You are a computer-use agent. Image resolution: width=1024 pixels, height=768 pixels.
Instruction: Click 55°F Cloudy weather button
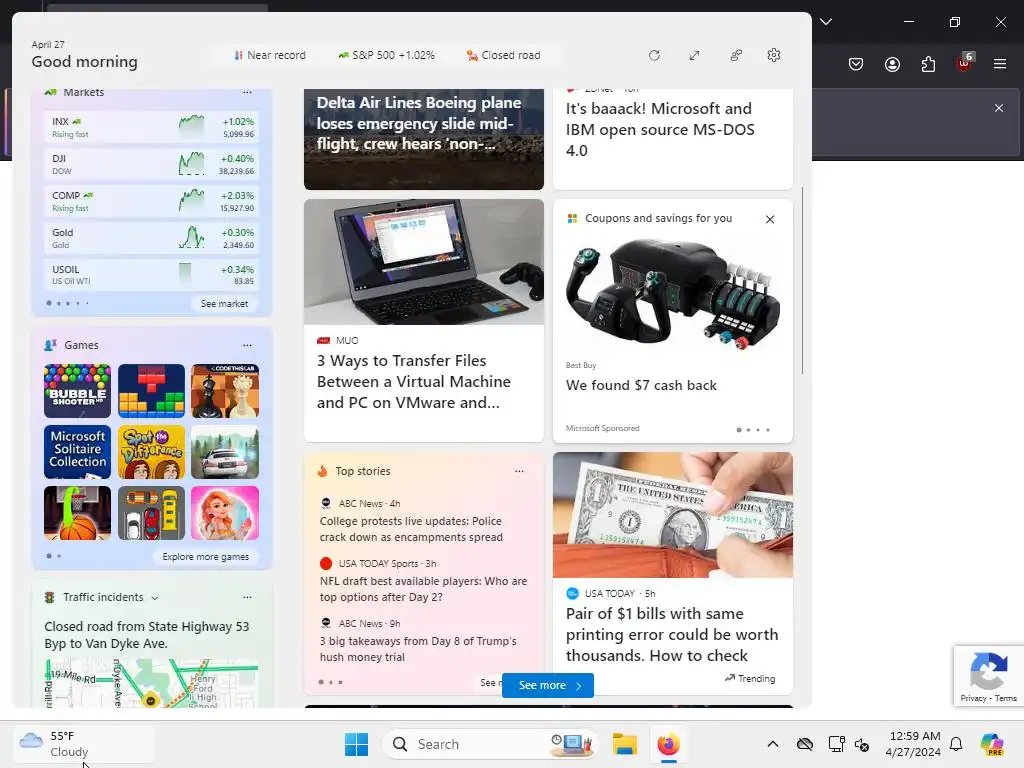84,744
